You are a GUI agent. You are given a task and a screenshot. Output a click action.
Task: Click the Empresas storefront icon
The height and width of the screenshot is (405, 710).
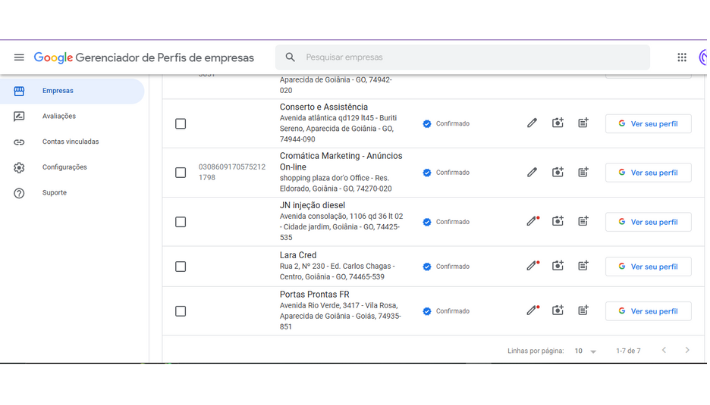[x=19, y=91]
